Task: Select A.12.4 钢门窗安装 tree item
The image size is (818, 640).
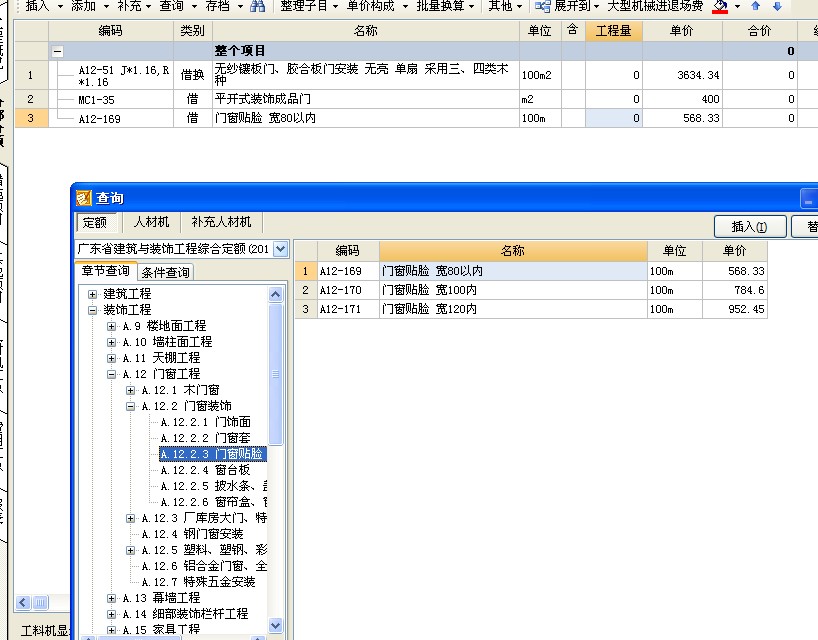Action: tap(193, 534)
